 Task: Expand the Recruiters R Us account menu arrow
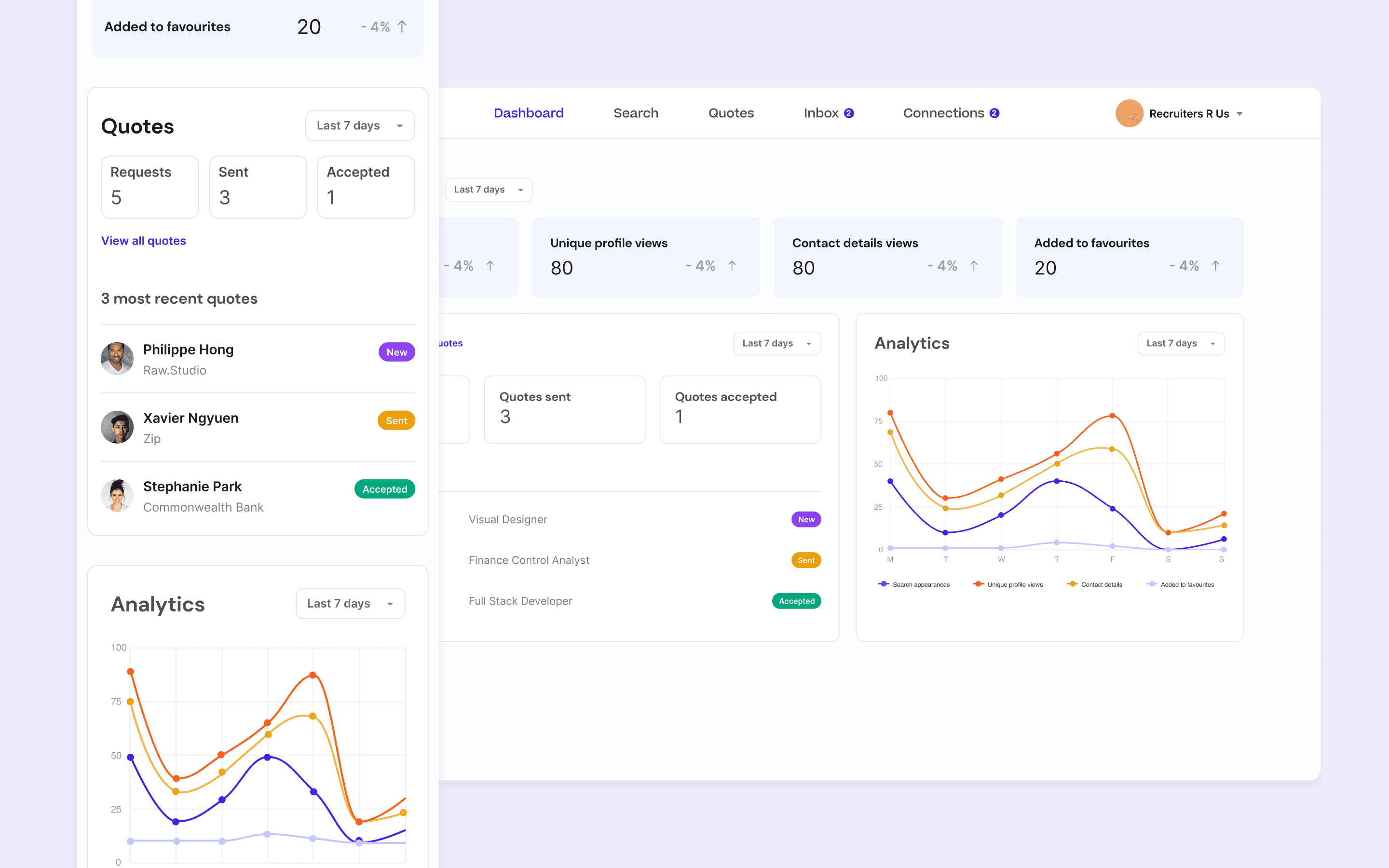click(1240, 114)
